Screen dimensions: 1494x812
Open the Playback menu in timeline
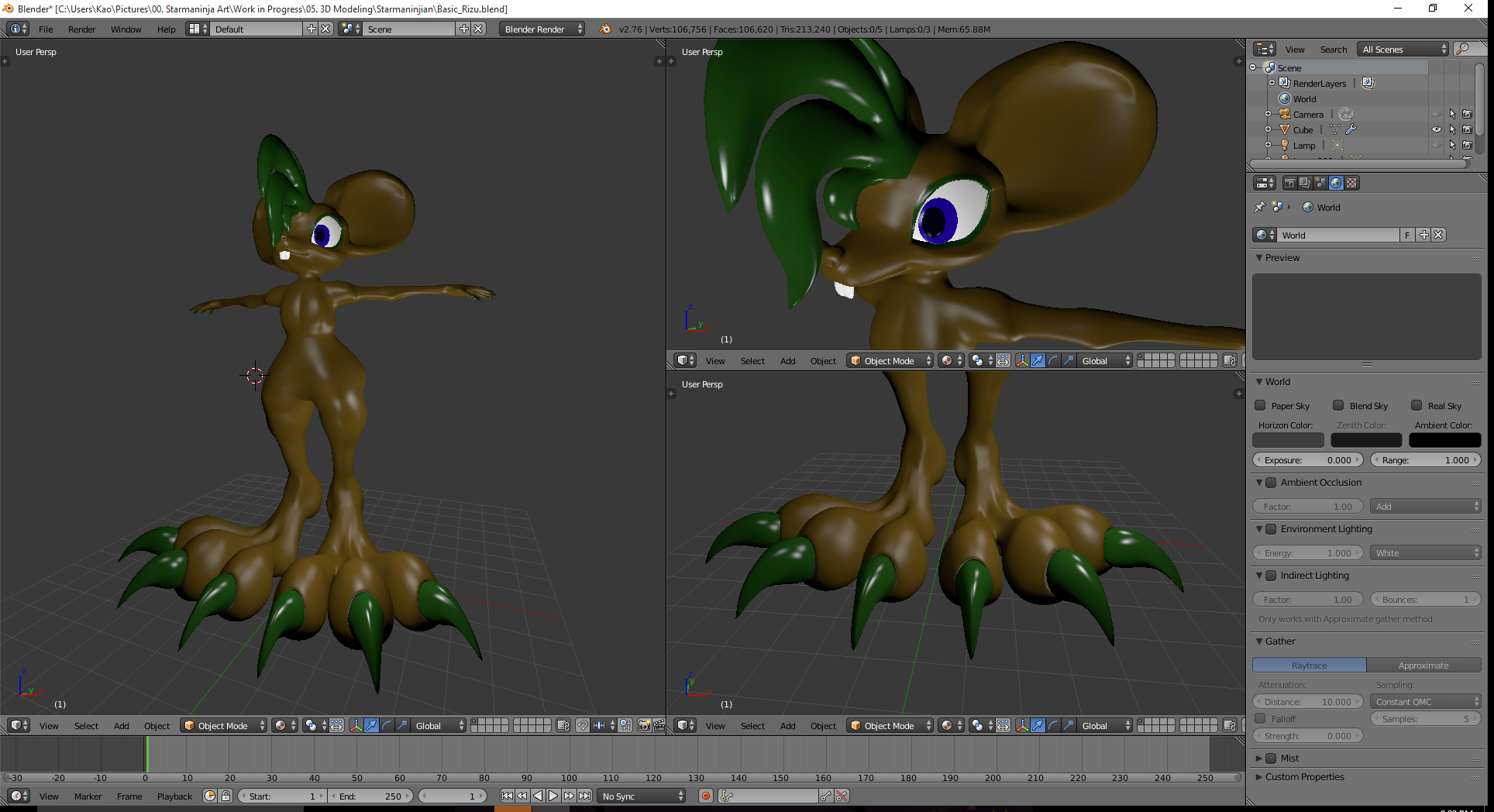point(174,796)
